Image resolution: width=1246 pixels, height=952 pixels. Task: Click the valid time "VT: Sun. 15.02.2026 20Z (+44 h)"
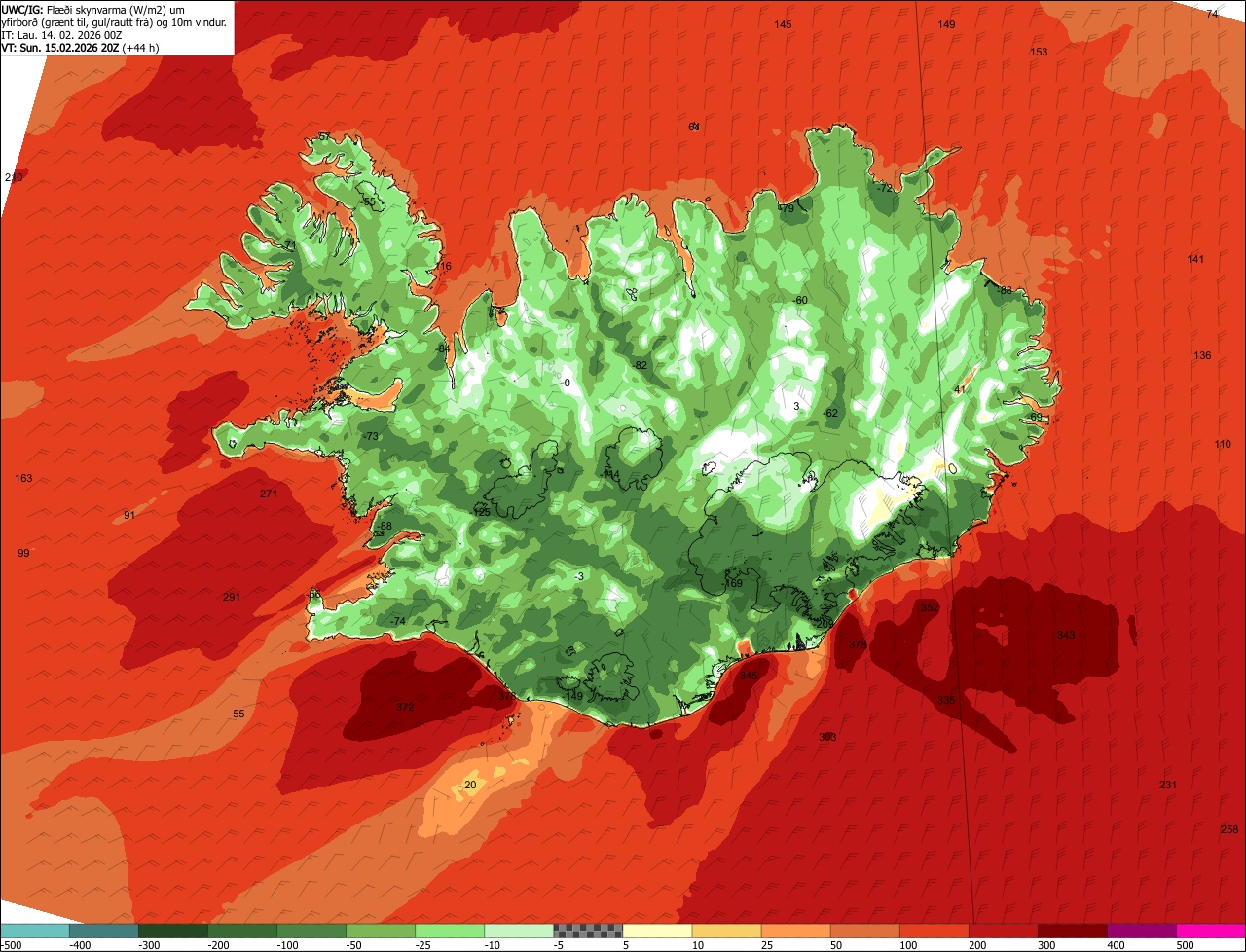(x=80, y=47)
